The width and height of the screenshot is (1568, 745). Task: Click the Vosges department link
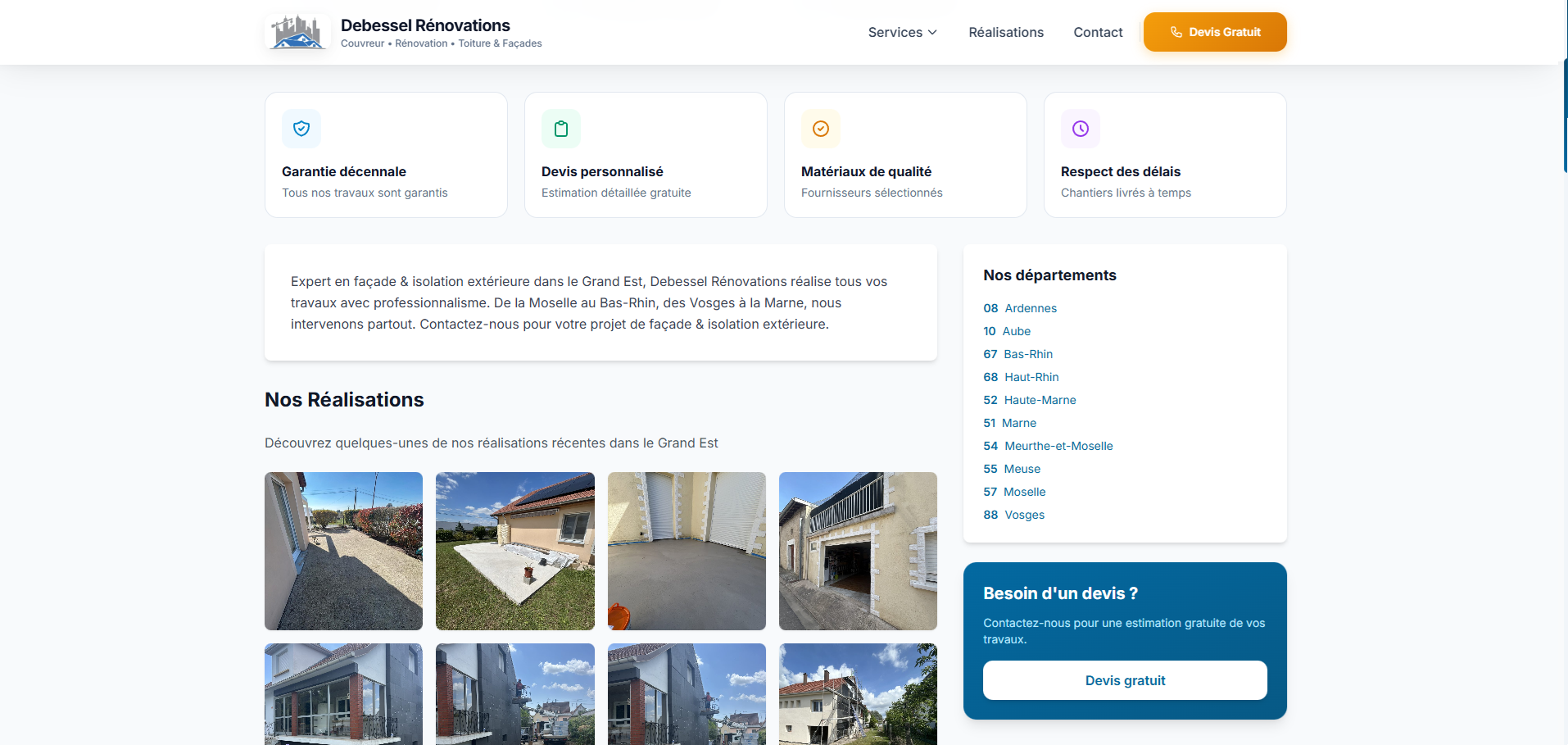[1024, 514]
